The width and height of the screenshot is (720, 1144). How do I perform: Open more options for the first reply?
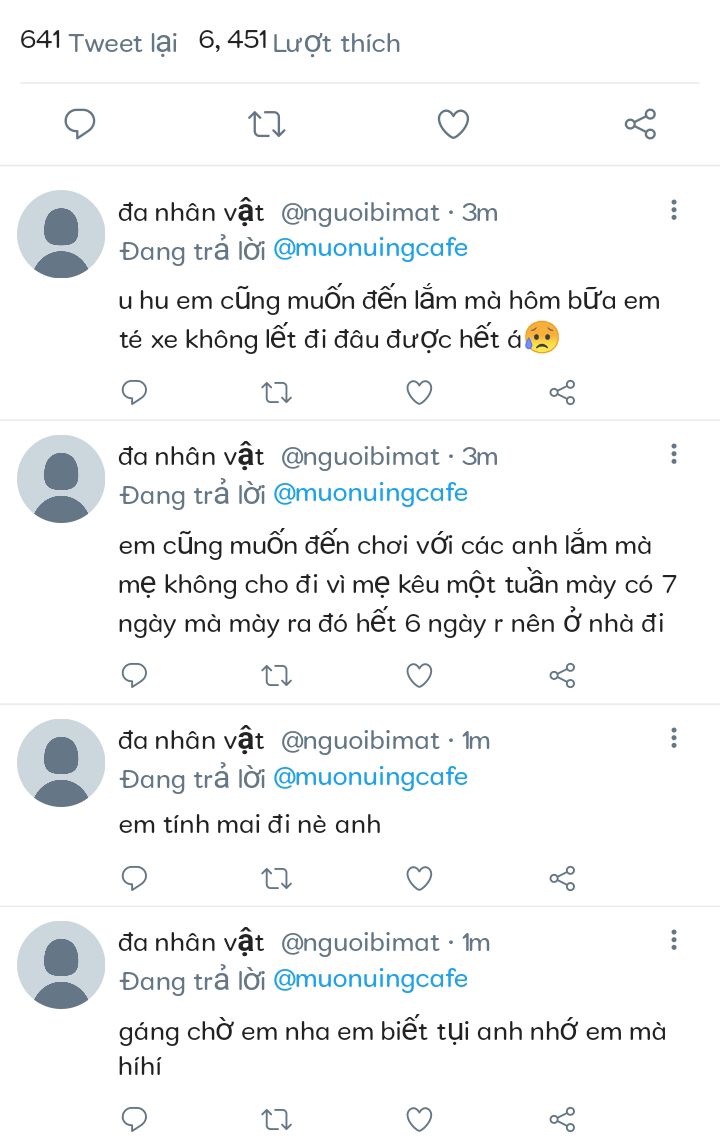[x=674, y=210]
